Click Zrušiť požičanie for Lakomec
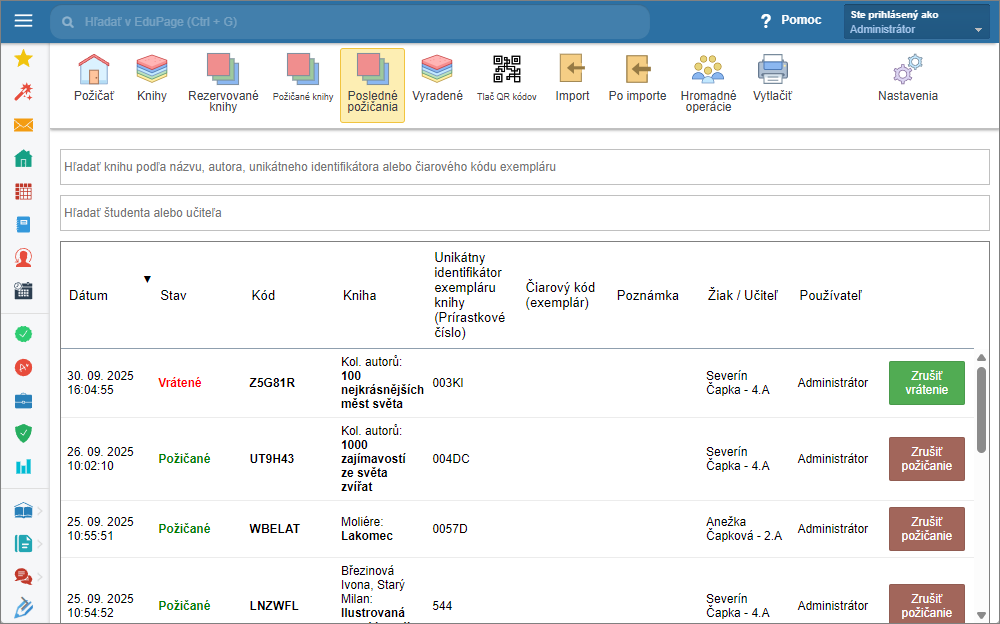The image size is (1000, 624). click(926, 529)
